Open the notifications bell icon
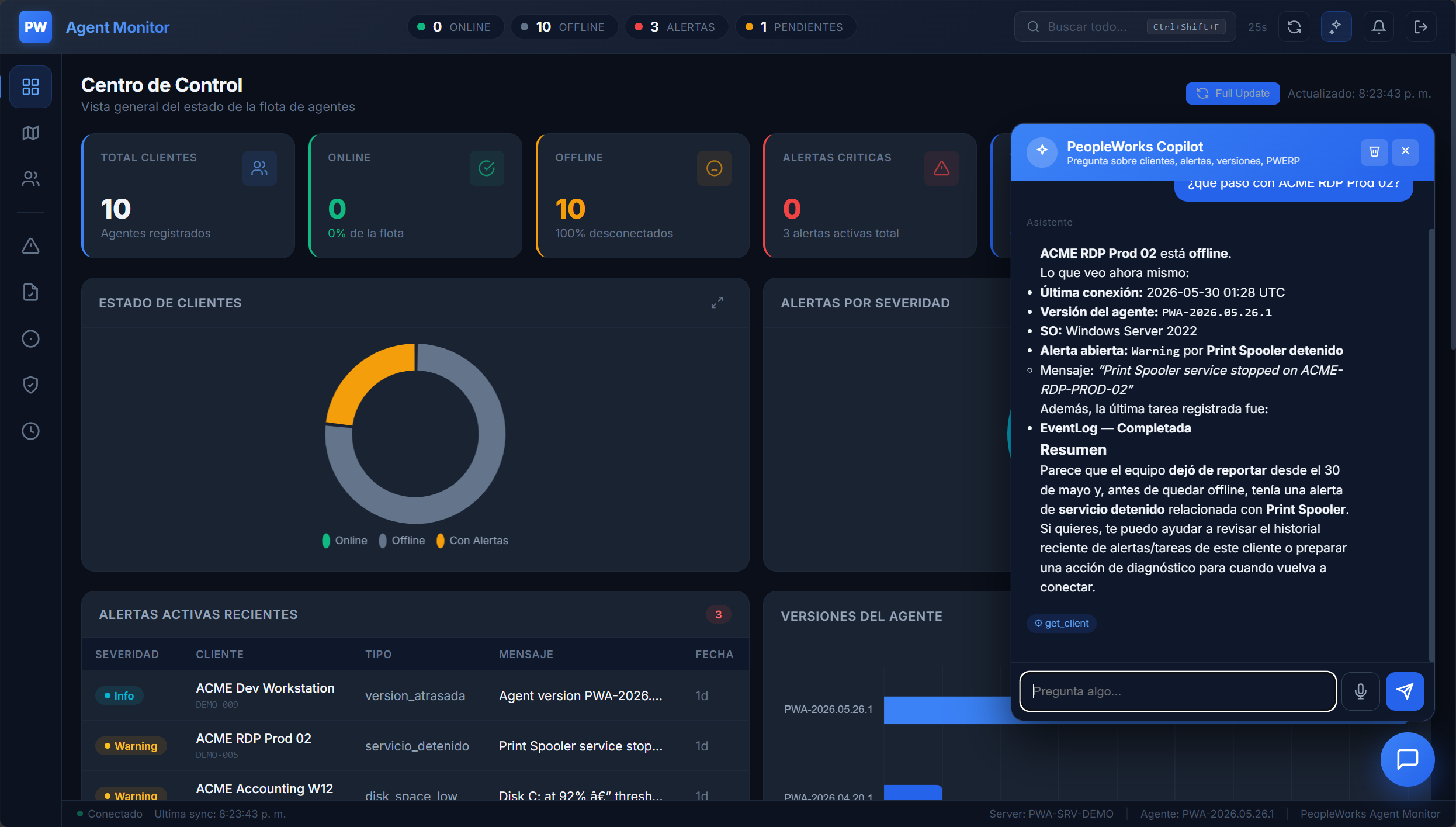Viewport: 1456px width, 827px height. [x=1379, y=27]
